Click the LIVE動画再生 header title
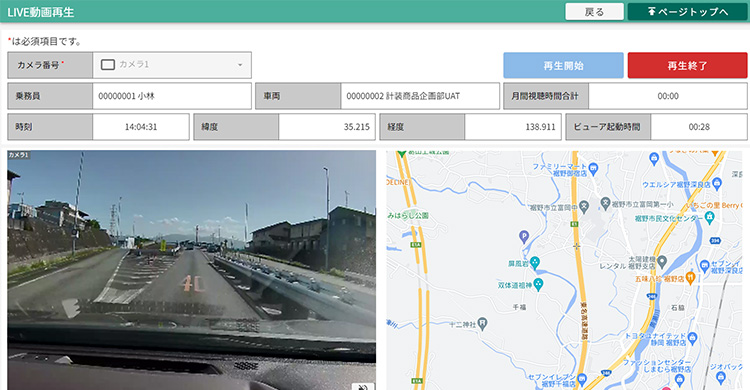 (x=41, y=12)
